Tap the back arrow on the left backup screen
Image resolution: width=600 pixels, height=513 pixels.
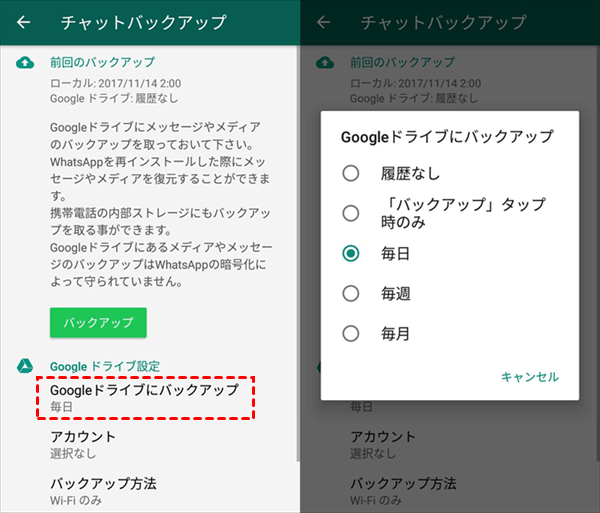click(24, 22)
